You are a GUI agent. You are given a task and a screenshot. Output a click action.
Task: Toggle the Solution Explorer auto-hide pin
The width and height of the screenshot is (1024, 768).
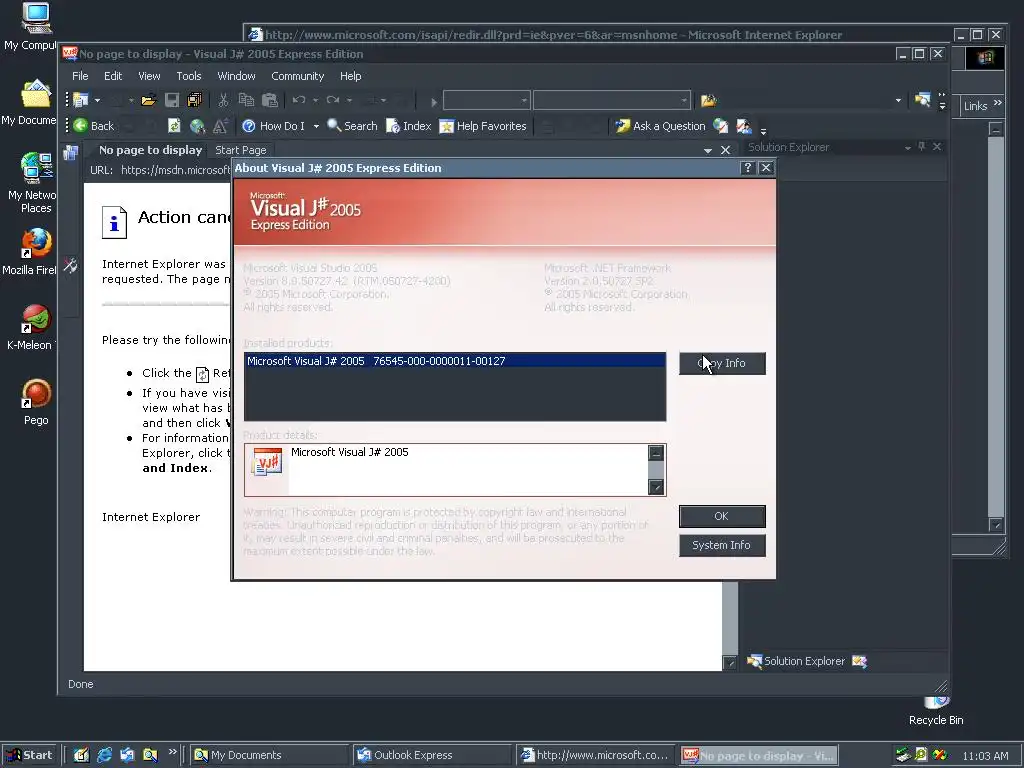[921, 147]
